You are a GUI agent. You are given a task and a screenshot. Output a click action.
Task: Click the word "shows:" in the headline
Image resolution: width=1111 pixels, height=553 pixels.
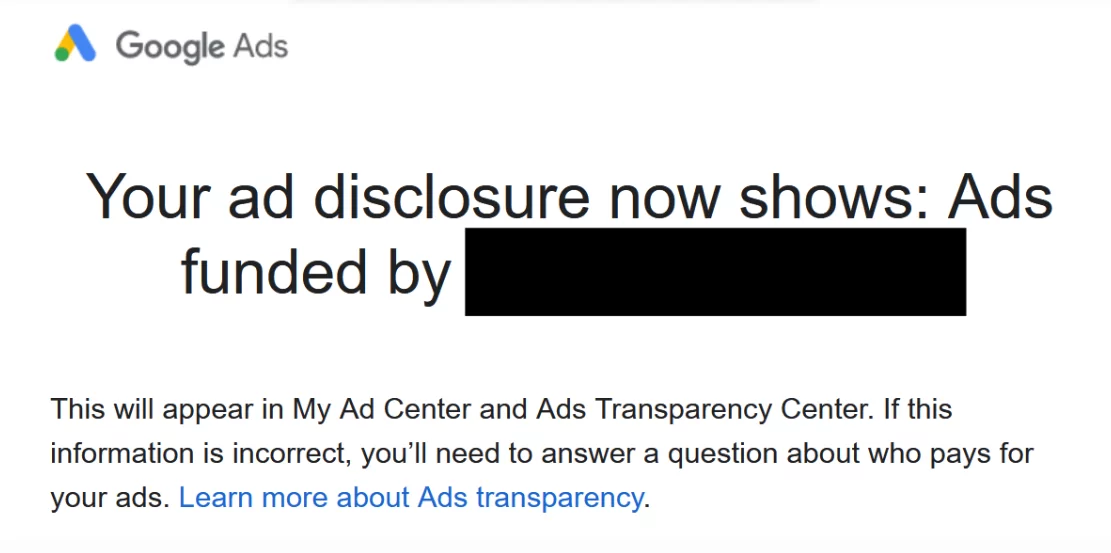(834, 196)
